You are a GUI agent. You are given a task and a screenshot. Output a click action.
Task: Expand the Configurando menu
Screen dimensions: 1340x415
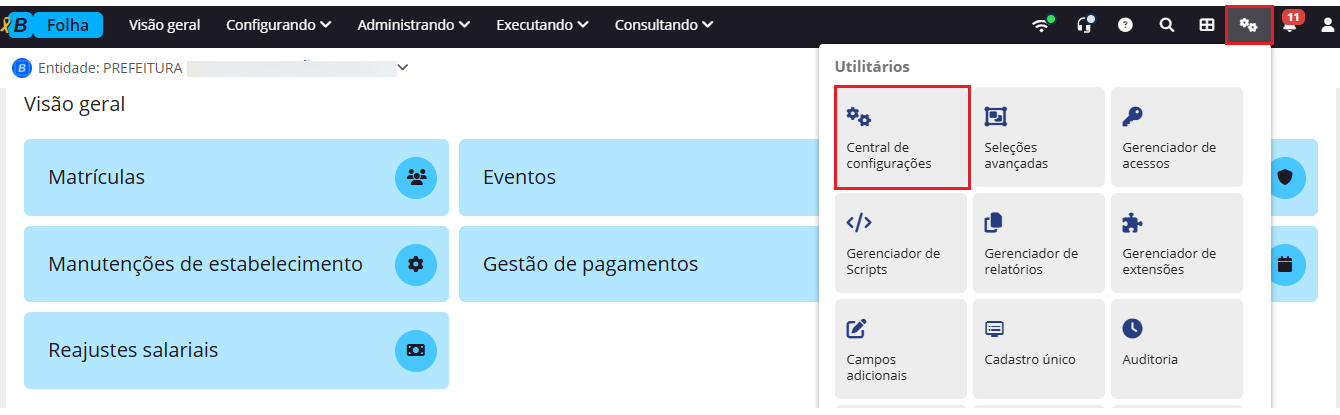click(278, 25)
